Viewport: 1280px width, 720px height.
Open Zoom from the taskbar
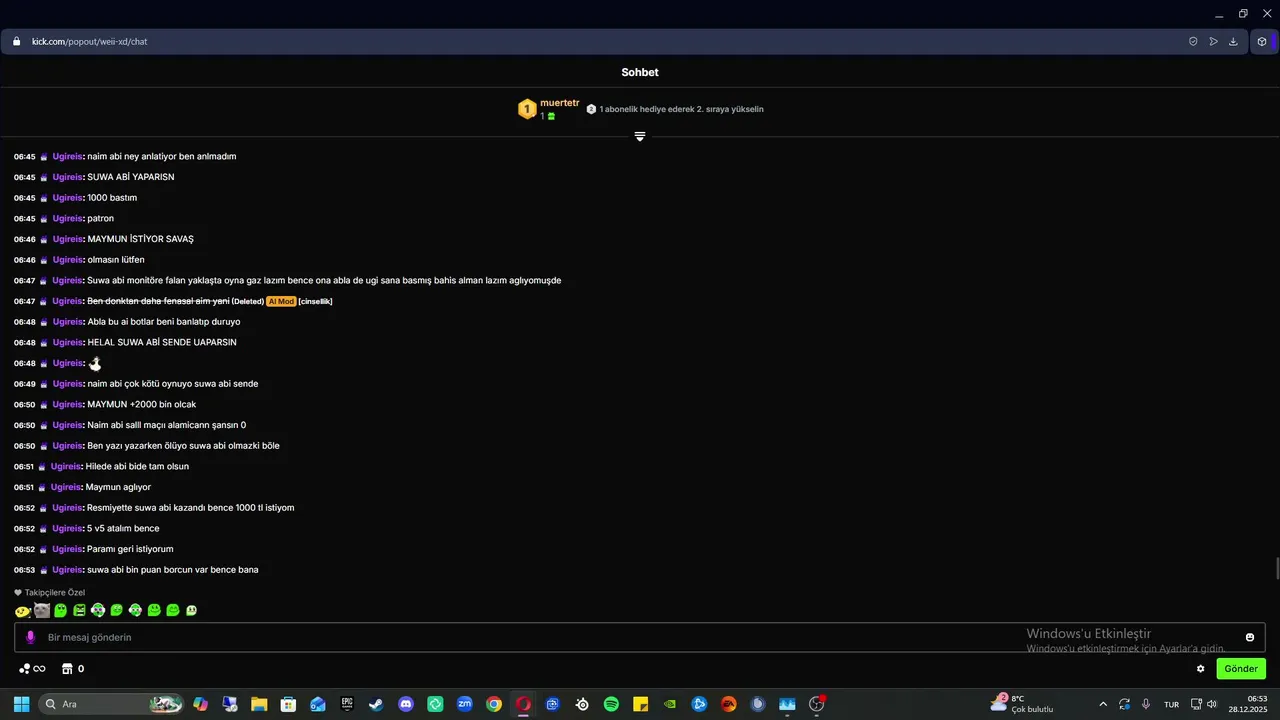[464, 704]
